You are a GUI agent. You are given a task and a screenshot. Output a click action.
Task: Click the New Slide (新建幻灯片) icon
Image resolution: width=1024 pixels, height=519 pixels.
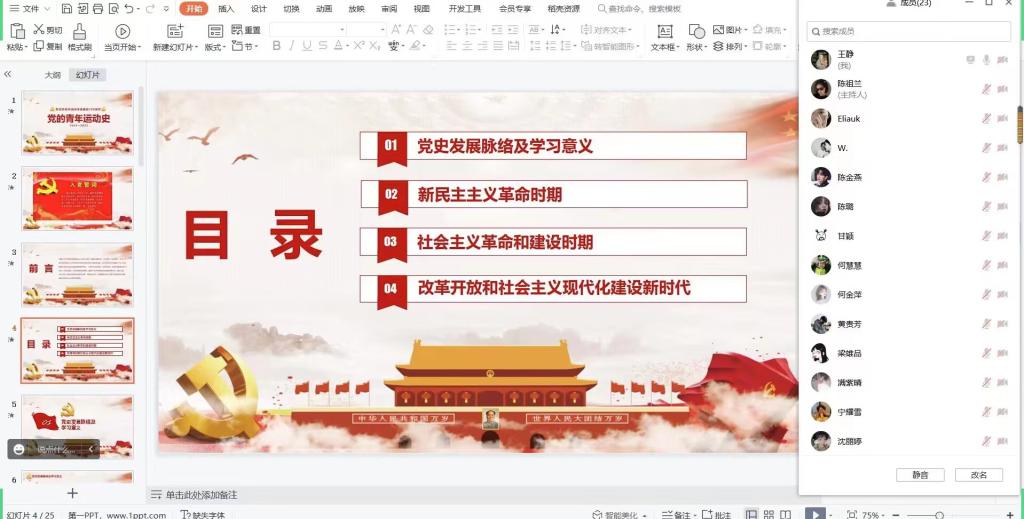pos(175,31)
